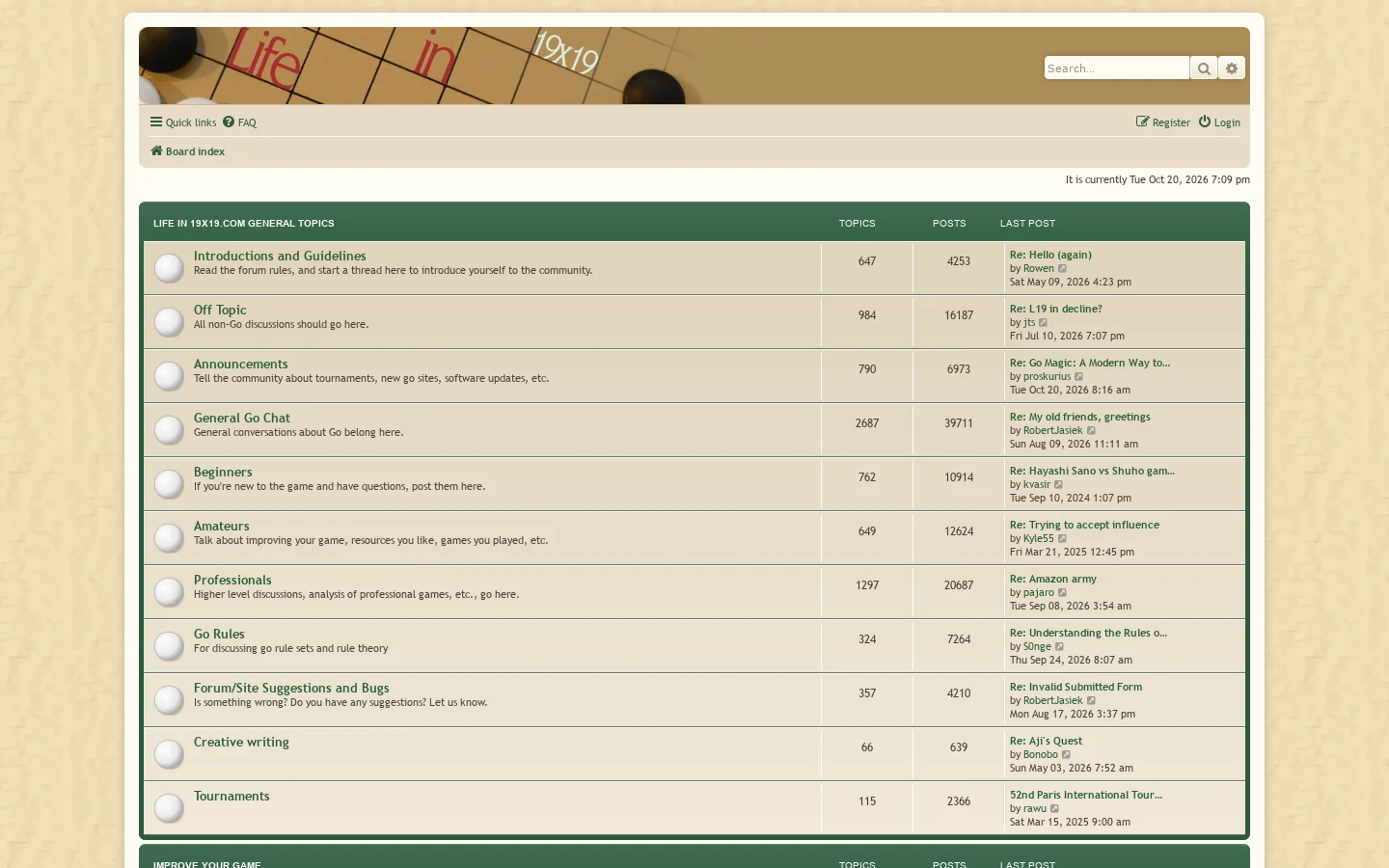The image size is (1389, 868).
Task: Click the Beginners forum status icon
Action: click(x=169, y=484)
